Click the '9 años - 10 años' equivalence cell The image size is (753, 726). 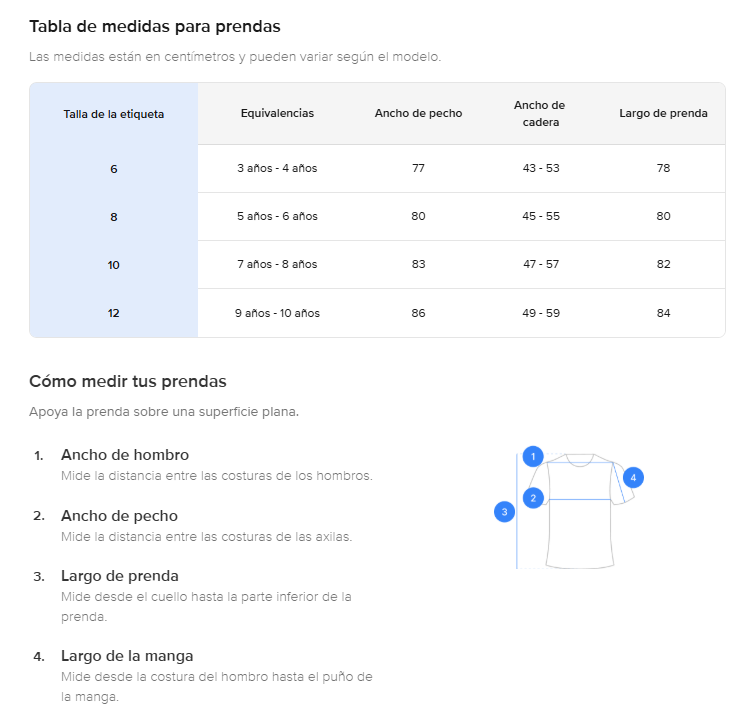tap(277, 313)
